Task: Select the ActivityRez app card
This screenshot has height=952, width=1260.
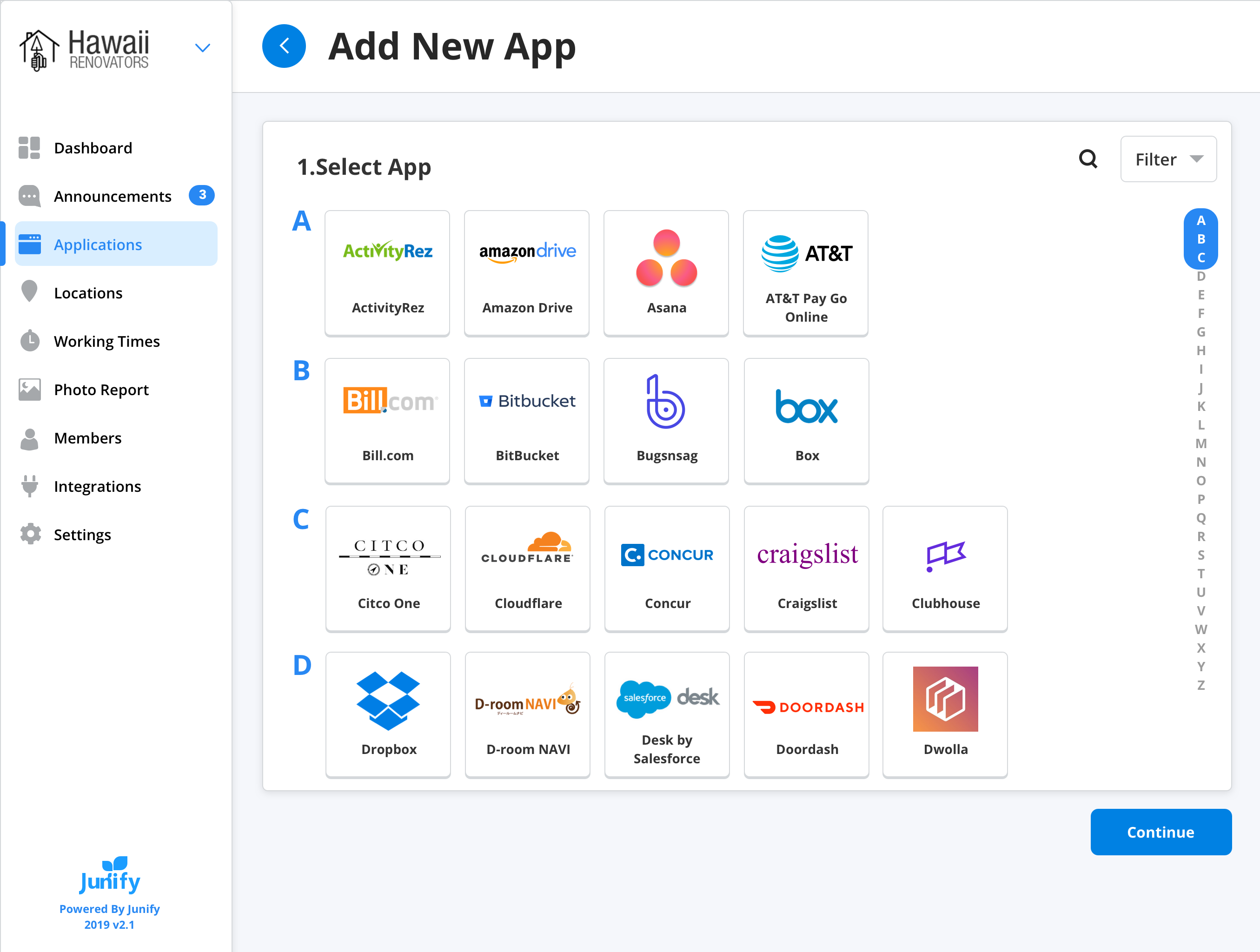Action: [387, 273]
